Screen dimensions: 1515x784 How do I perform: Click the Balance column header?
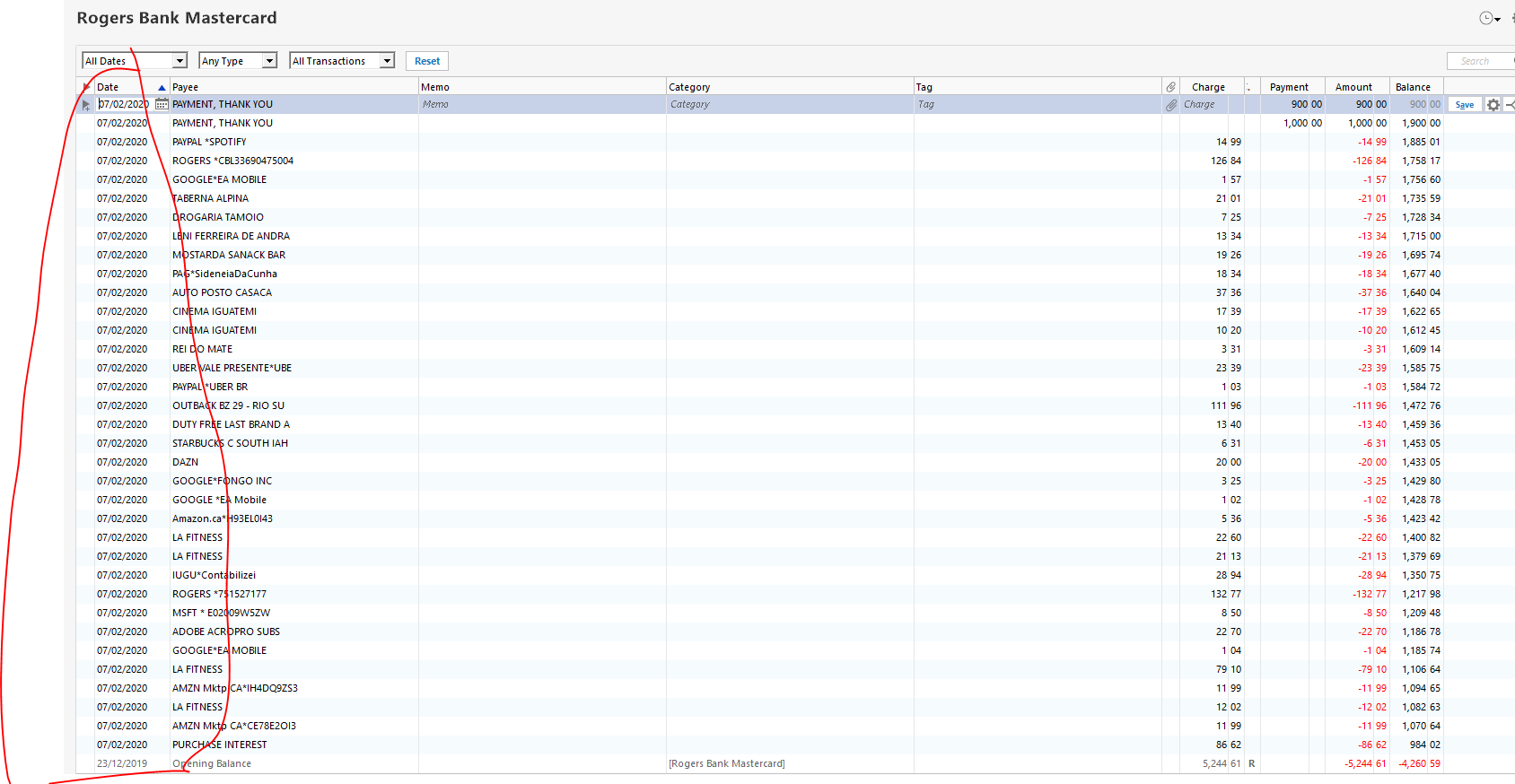click(x=1414, y=87)
